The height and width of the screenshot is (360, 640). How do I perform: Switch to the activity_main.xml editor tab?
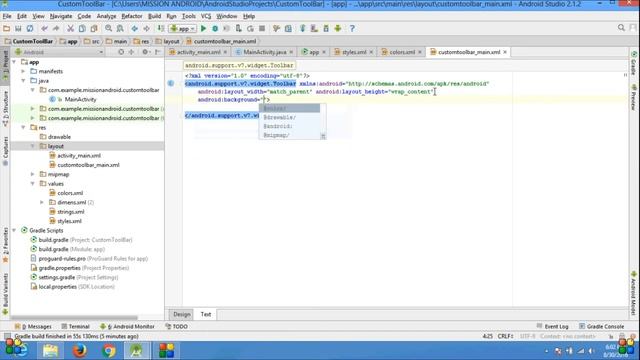[x=198, y=52]
